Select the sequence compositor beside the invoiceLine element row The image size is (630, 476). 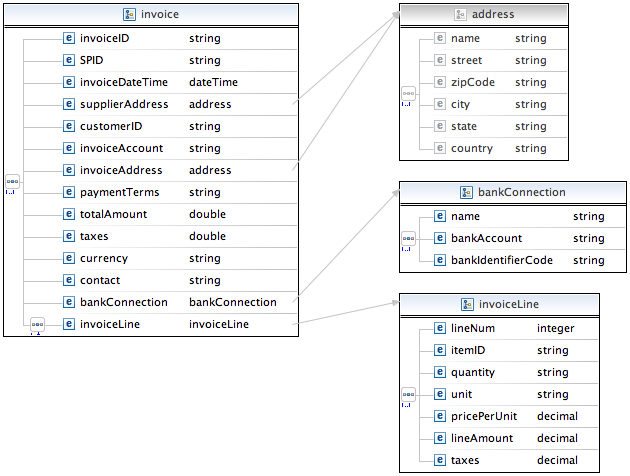click(x=37, y=324)
